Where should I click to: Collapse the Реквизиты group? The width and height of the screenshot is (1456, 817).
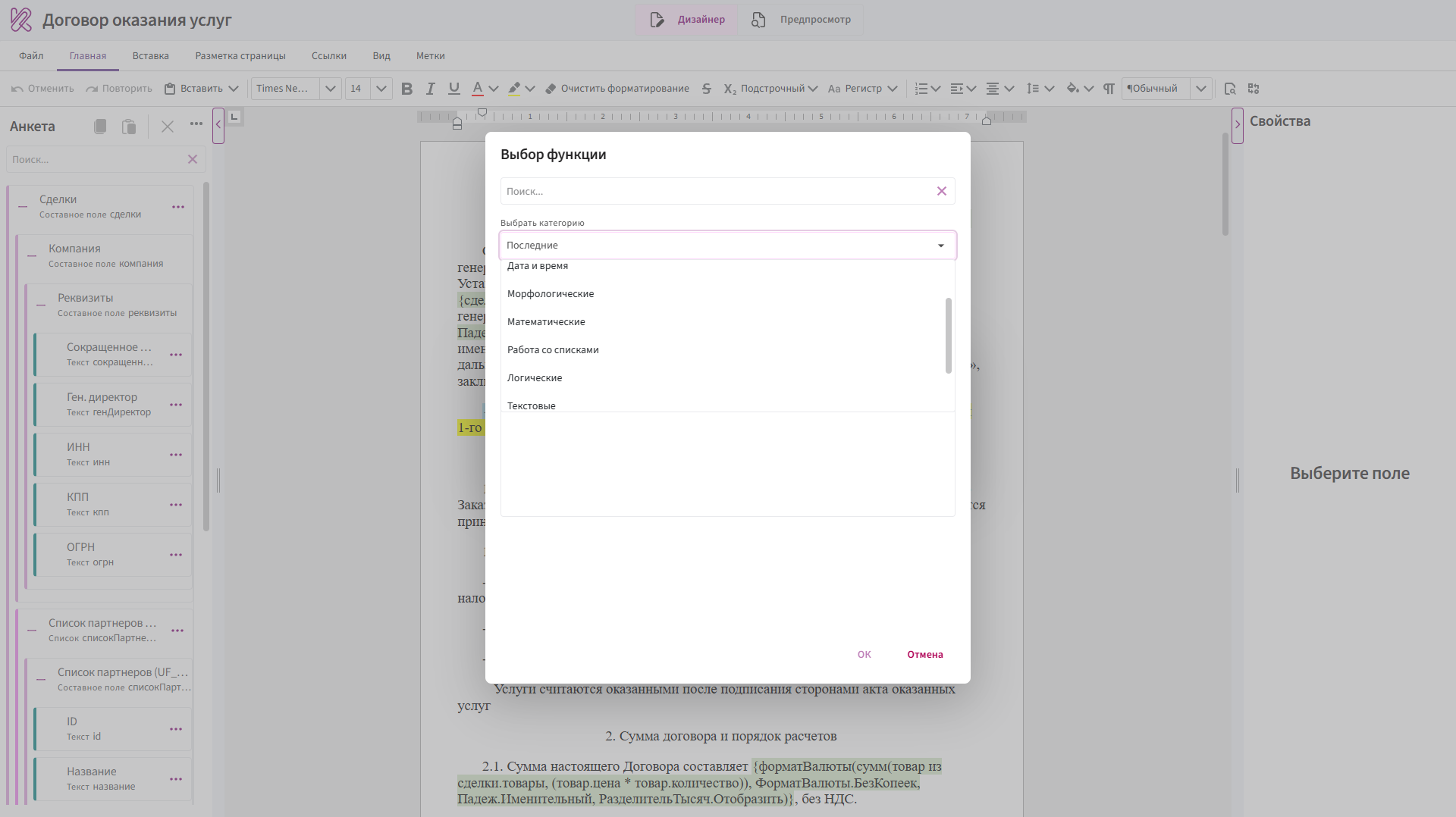click(41, 305)
